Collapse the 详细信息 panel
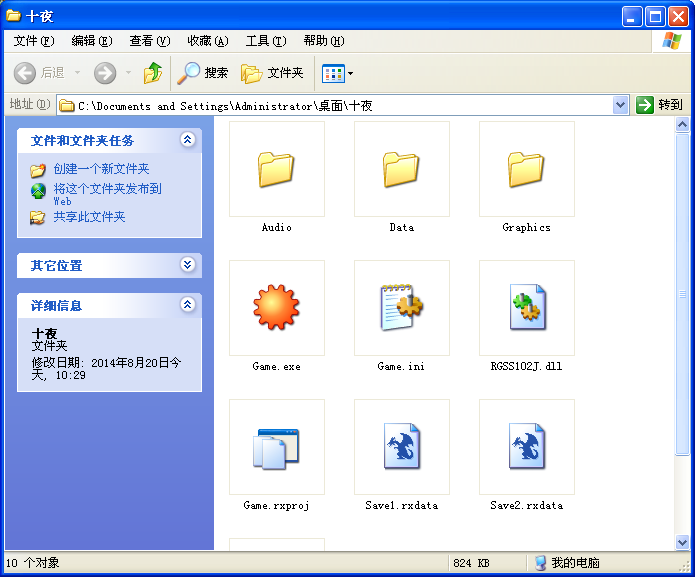 [x=187, y=304]
